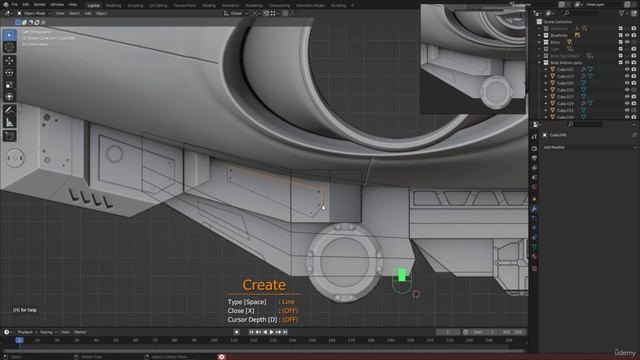The height and width of the screenshot is (360, 640).
Task: Jump to the timeline start frame
Action: (251, 332)
